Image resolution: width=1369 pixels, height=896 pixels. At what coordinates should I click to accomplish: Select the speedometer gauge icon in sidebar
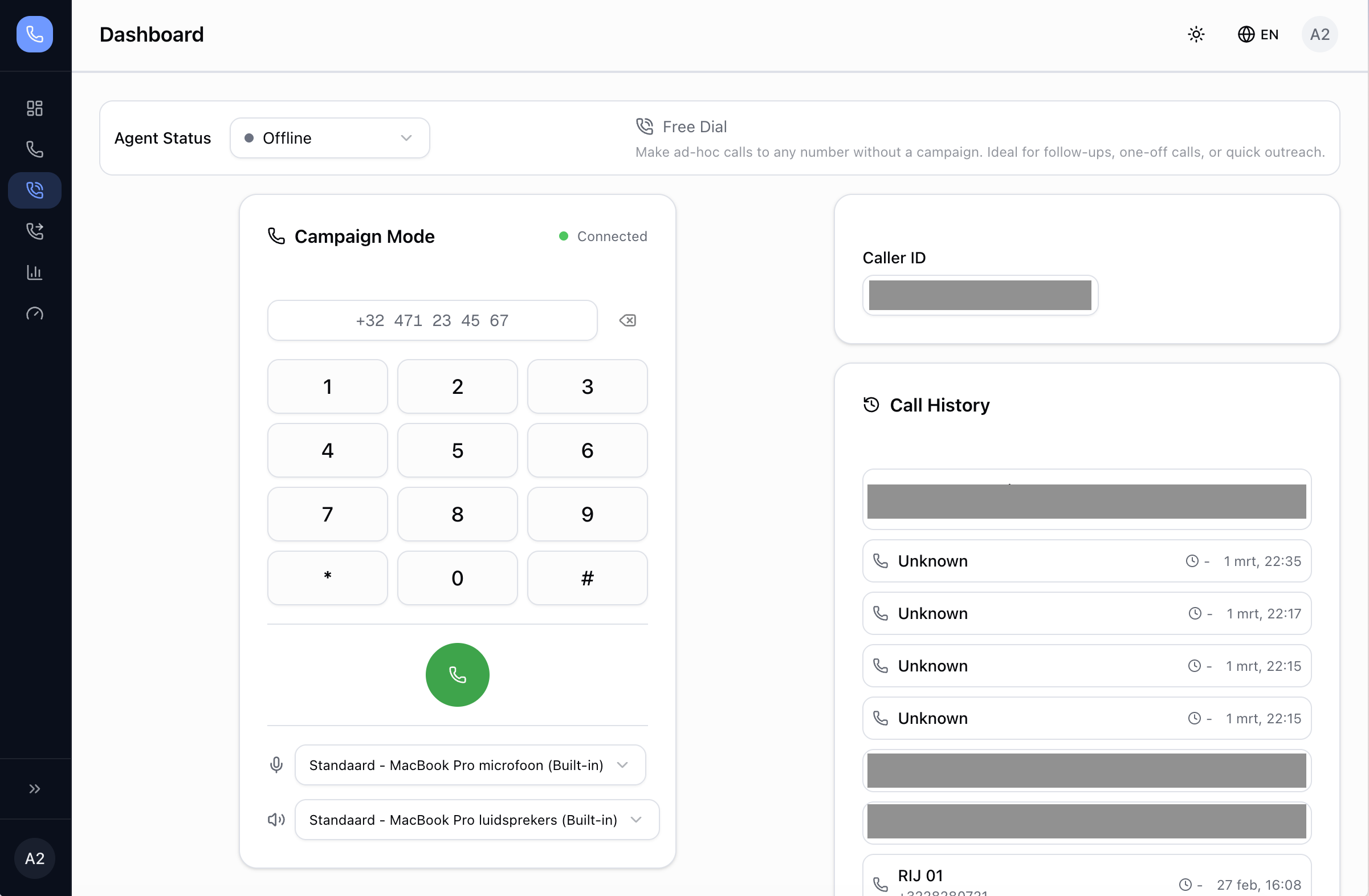tap(35, 313)
